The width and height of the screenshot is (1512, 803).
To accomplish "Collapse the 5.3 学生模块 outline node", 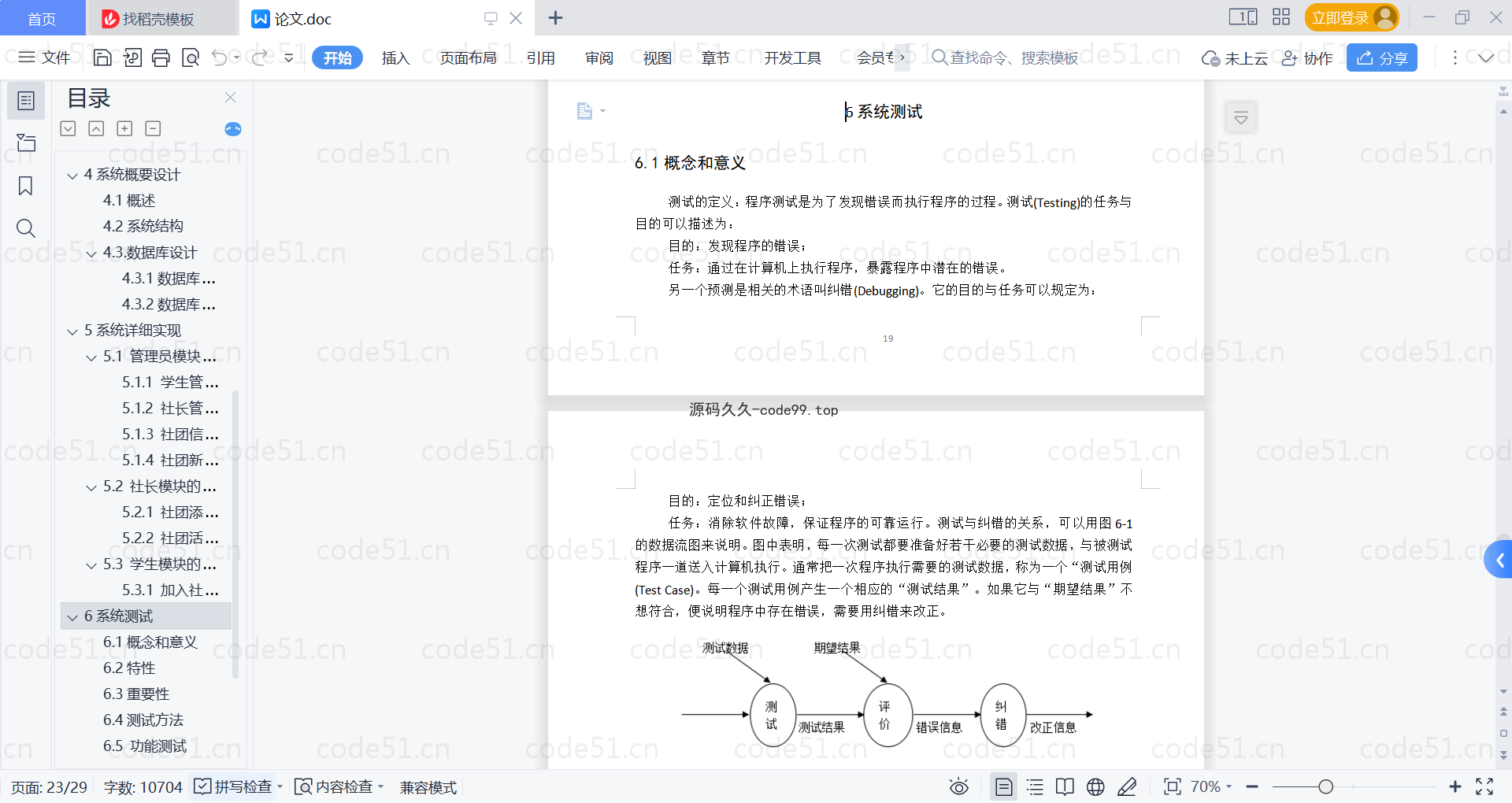I will 91,565.
